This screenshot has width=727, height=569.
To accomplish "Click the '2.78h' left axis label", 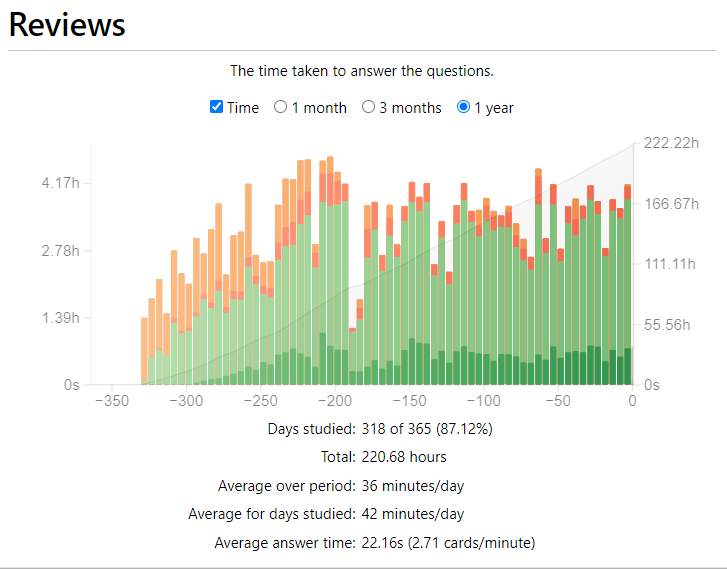I will [x=60, y=251].
